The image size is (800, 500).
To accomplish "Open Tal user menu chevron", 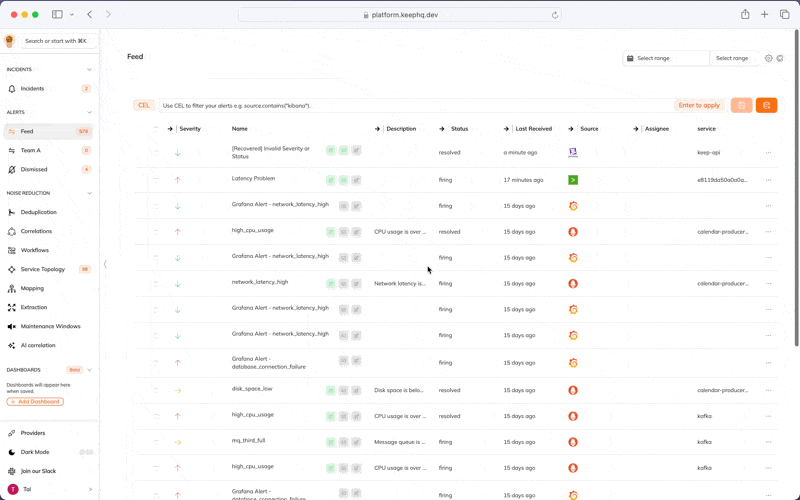I will click(90, 489).
